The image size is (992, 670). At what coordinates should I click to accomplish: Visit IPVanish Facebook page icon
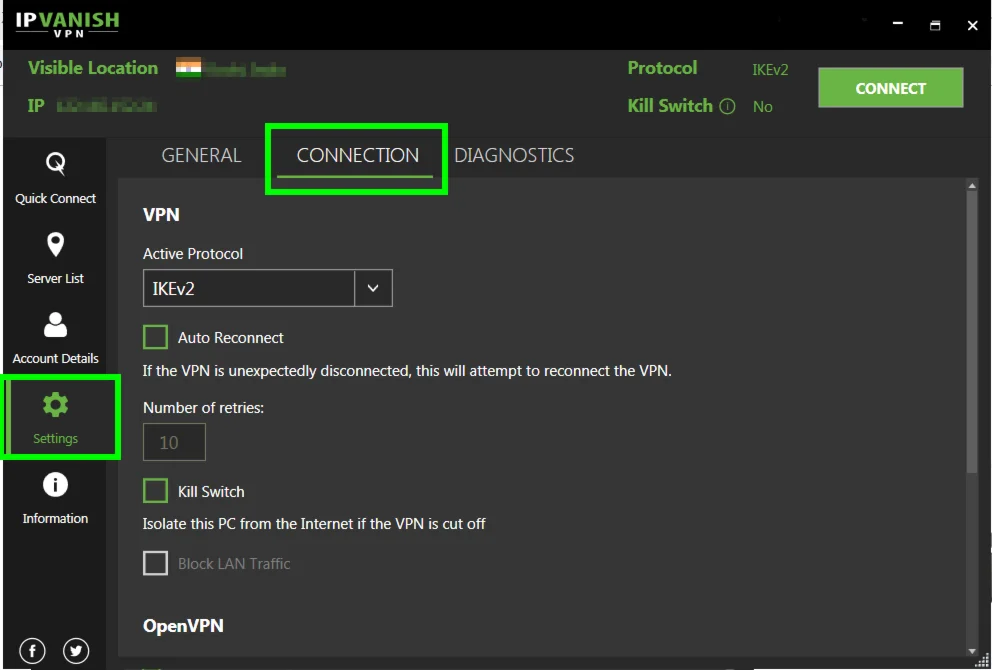point(32,650)
